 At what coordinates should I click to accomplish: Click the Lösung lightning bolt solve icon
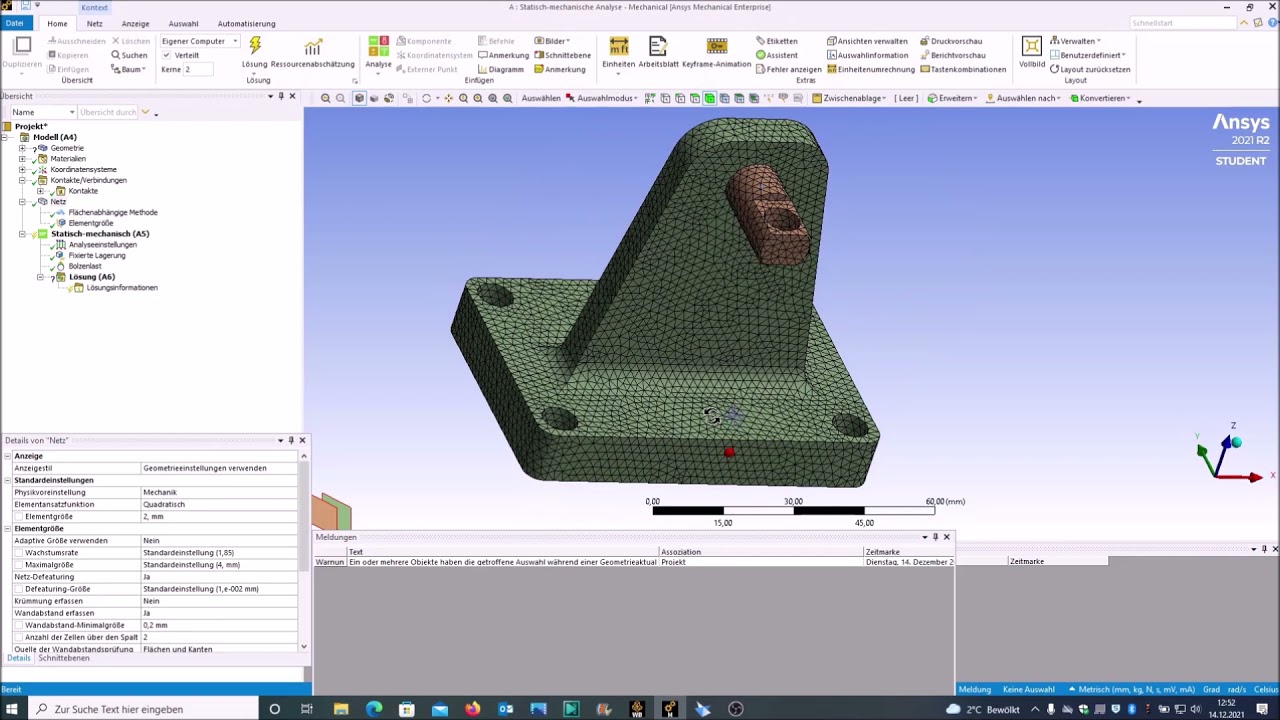point(255,46)
